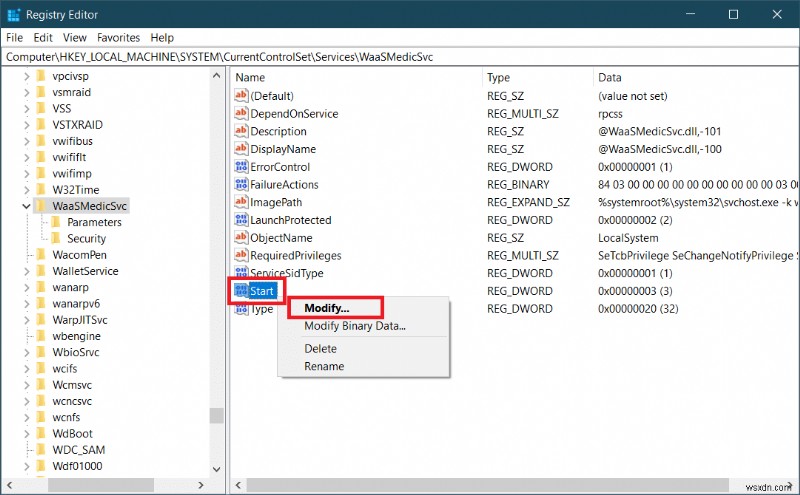Expand the wanarp key
800x495 pixels.
point(27,288)
